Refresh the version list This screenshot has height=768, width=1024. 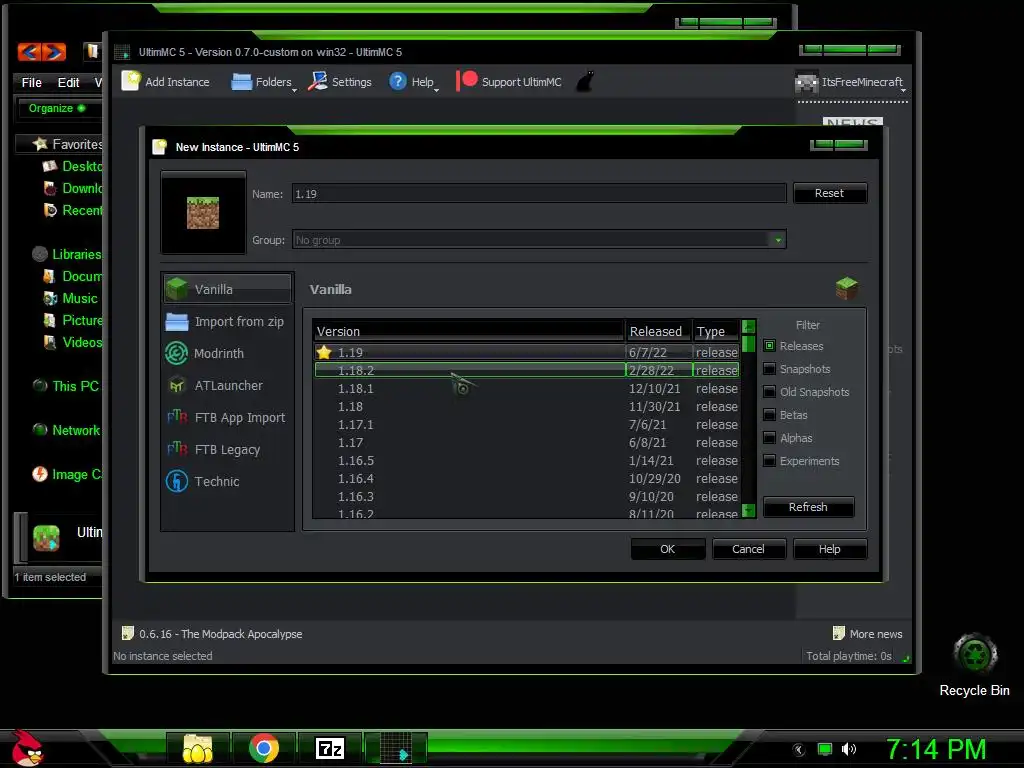(x=808, y=507)
